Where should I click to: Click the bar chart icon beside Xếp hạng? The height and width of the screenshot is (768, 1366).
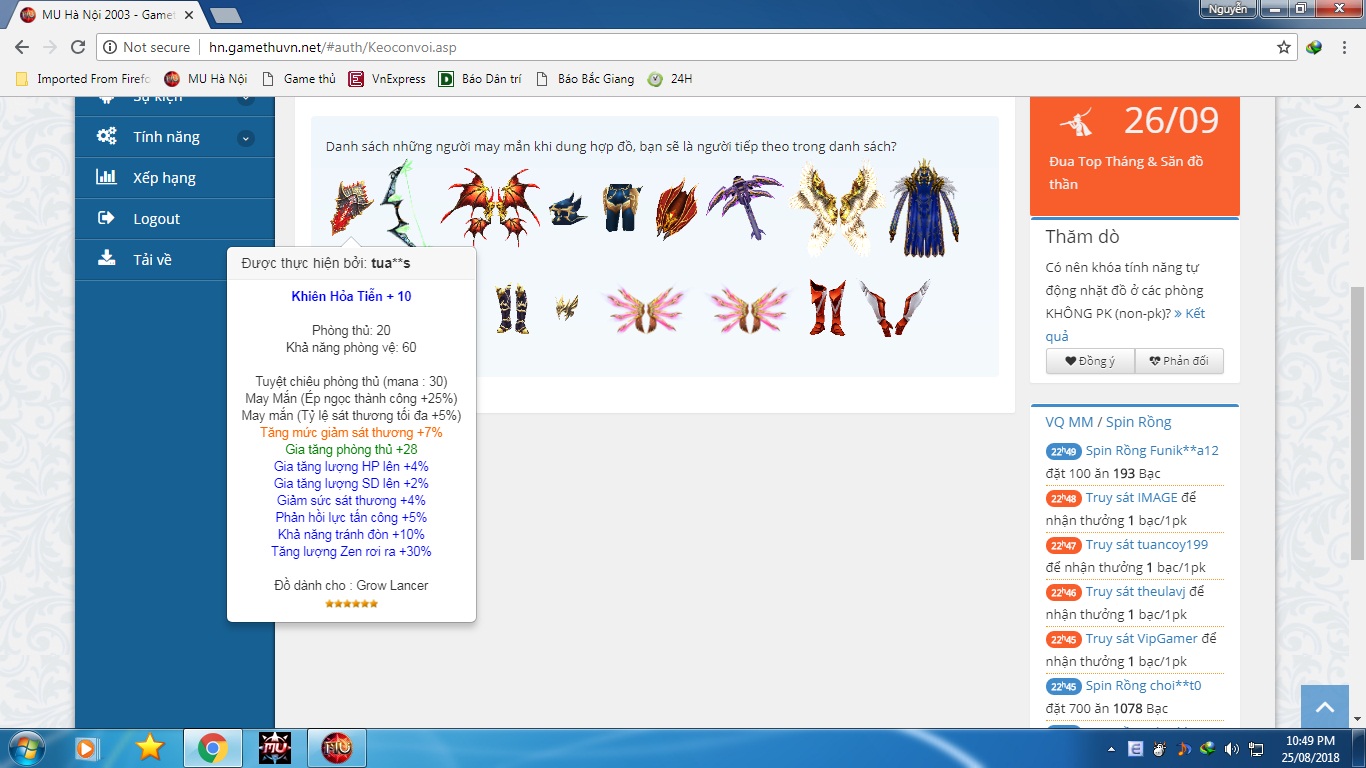(106, 177)
